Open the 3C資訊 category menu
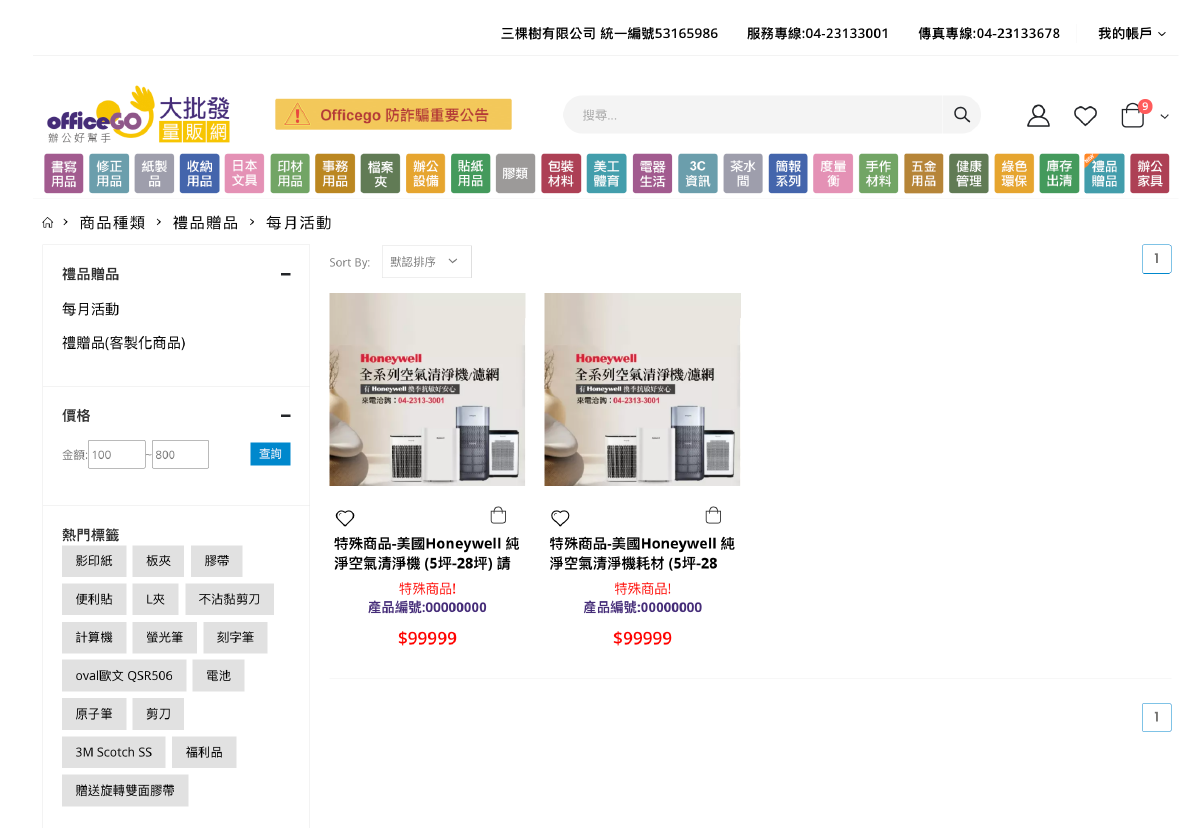 click(x=697, y=174)
